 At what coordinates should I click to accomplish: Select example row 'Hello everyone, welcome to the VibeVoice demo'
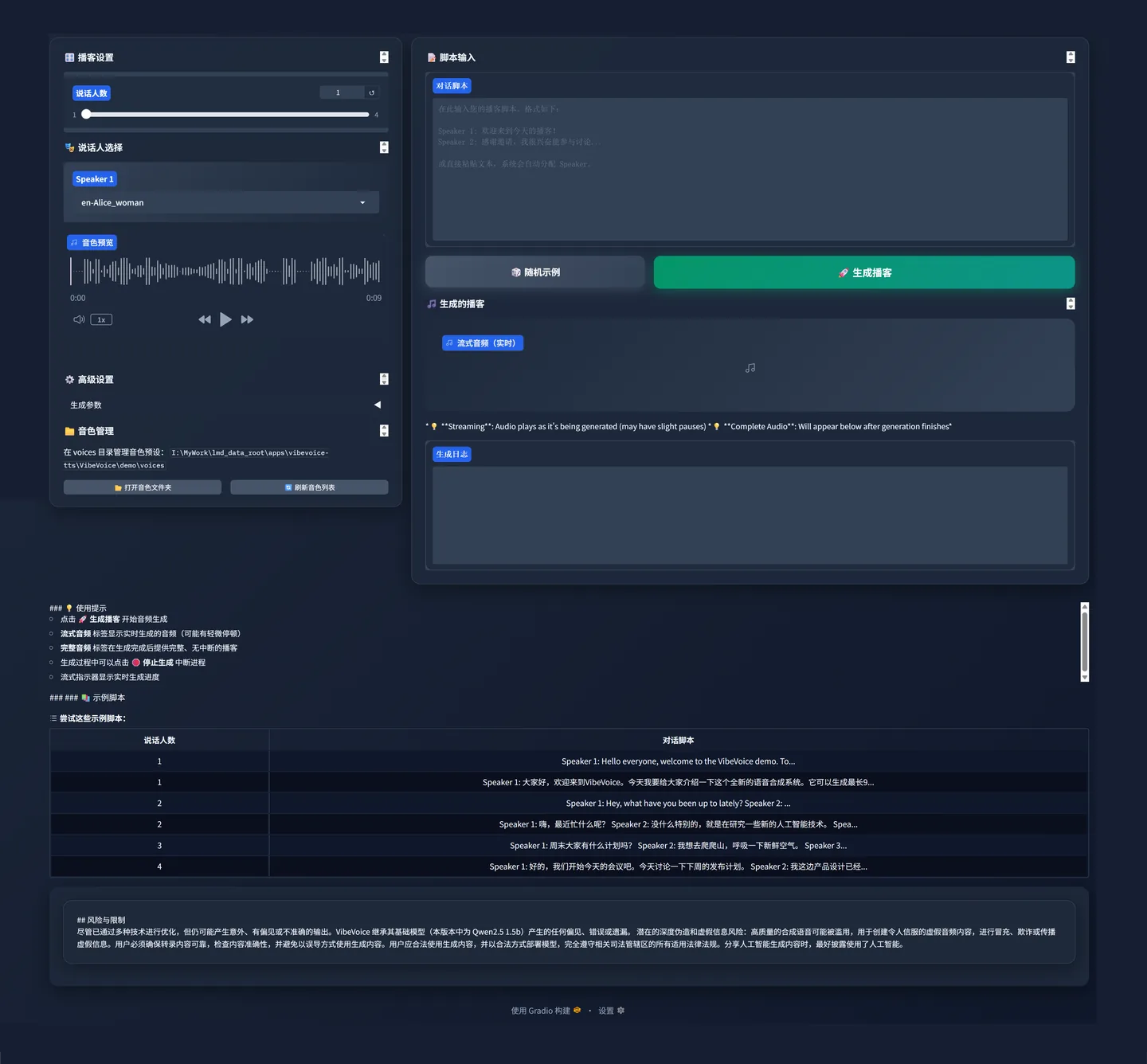pos(569,761)
